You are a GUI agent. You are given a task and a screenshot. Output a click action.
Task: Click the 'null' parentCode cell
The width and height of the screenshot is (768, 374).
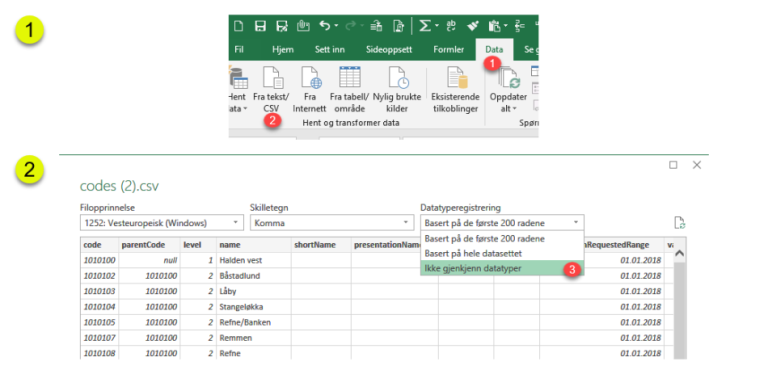pos(149,260)
